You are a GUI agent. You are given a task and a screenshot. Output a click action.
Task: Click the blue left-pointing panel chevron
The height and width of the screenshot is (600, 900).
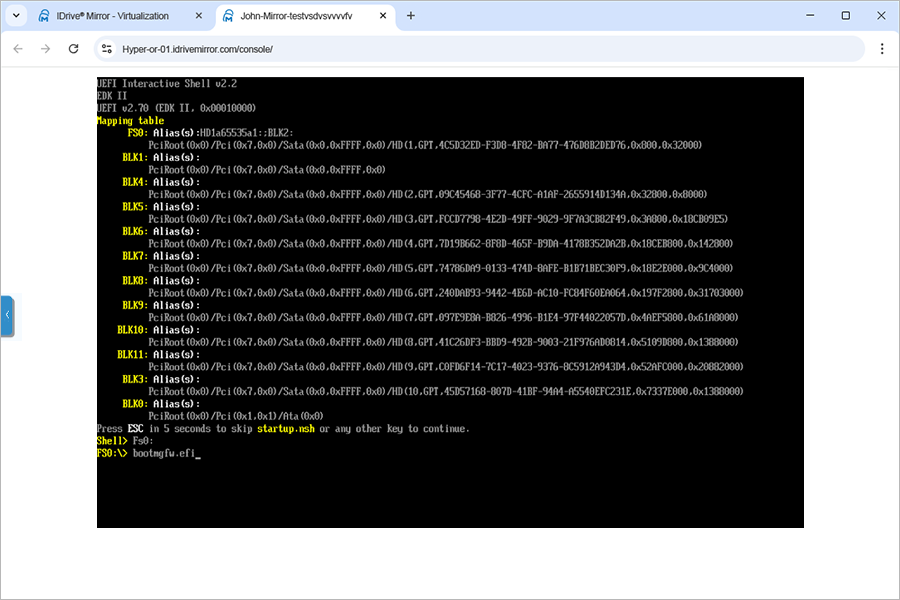(x=8, y=315)
